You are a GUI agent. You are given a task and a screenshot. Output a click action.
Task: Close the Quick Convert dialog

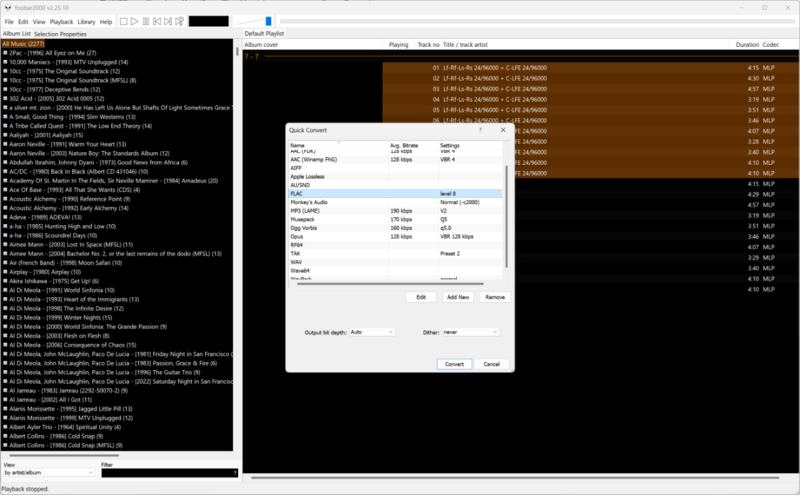tap(503, 130)
